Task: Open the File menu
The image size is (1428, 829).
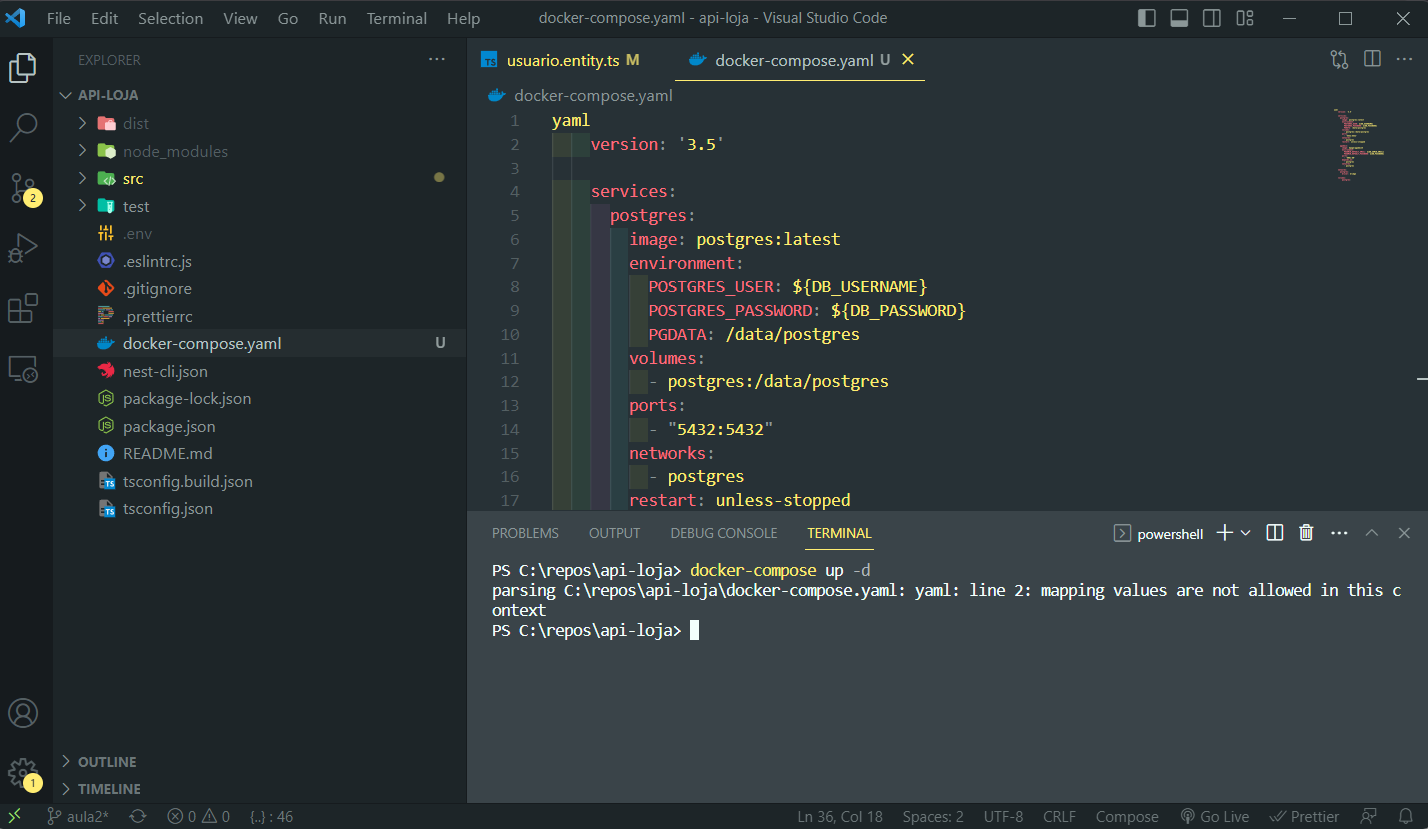Action: coord(59,18)
